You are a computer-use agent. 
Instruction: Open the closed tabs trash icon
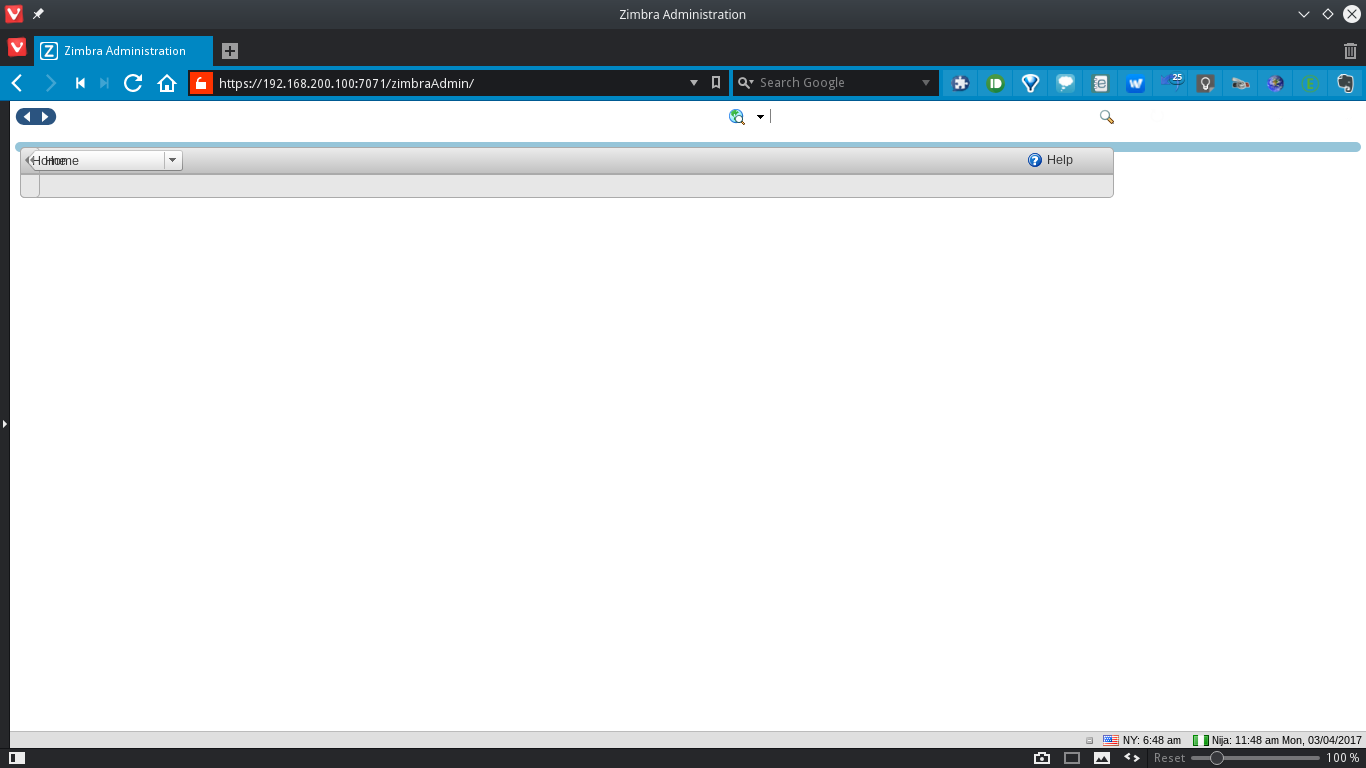pos(1351,51)
